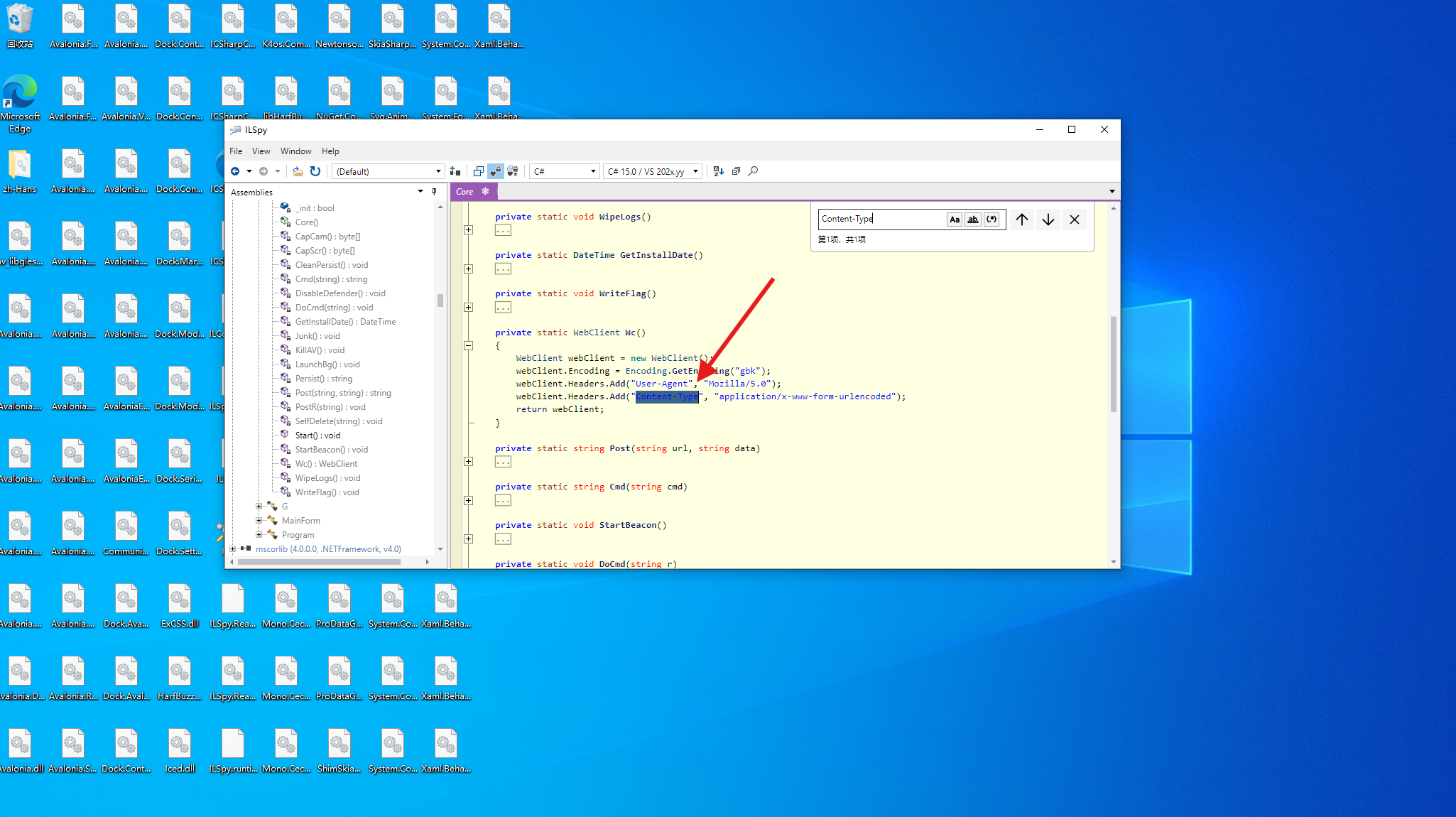Toggle match case Aa option
Viewport: 1456px width, 817px height.
pyautogui.click(x=955, y=220)
